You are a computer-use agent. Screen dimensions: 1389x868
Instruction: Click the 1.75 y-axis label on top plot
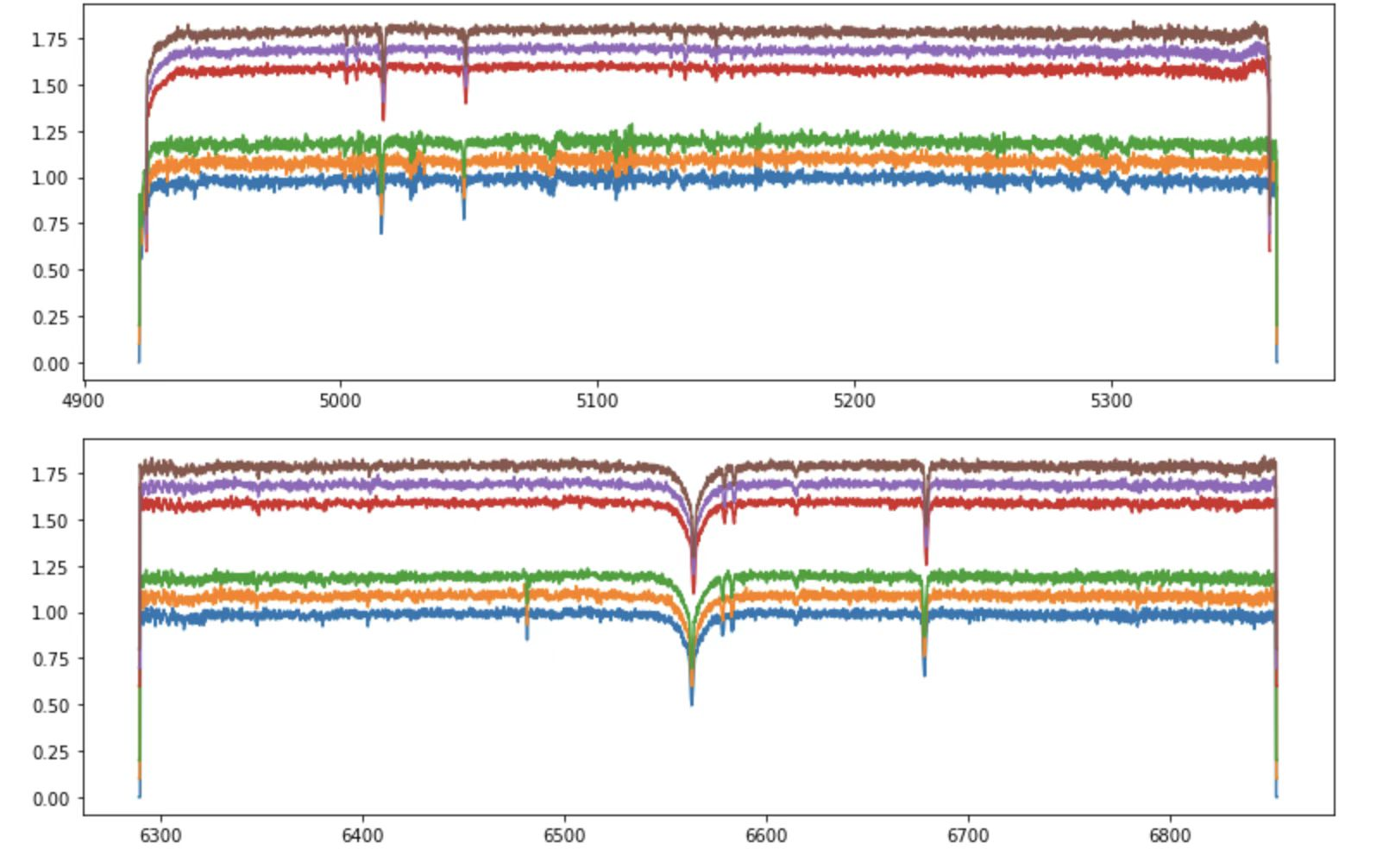[48, 39]
